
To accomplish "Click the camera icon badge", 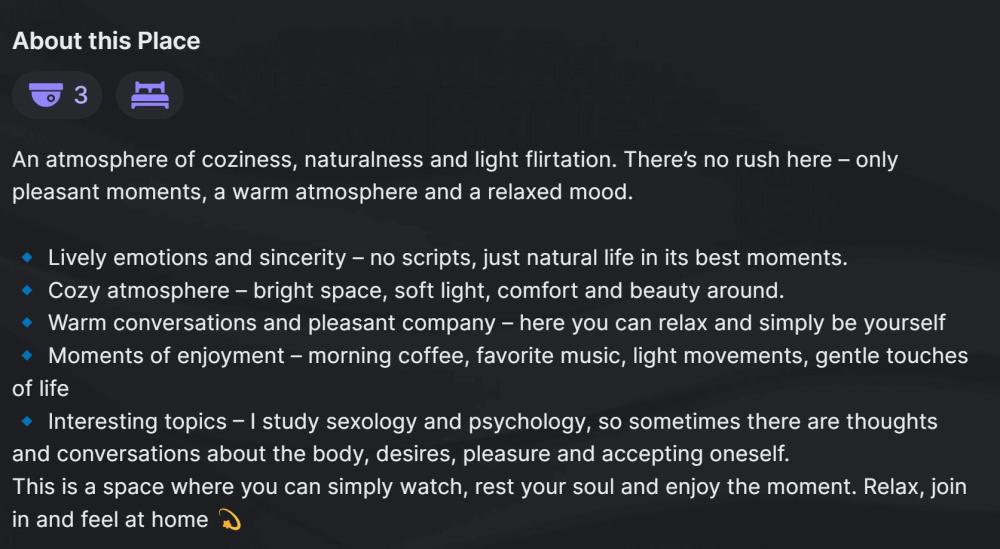I will pyautogui.click(x=46, y=95).
